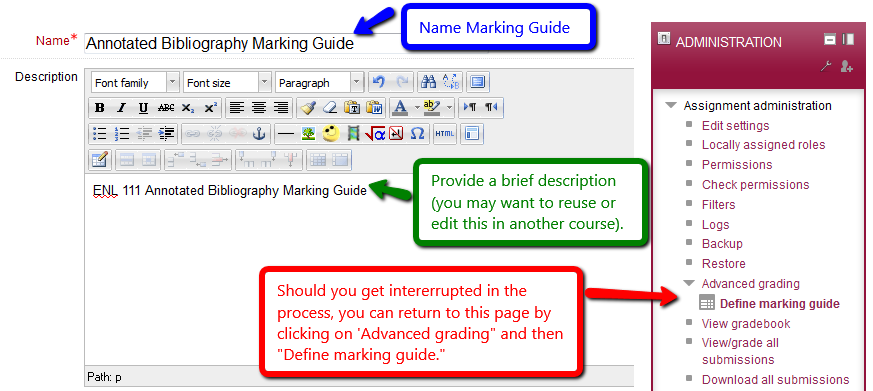The width and height of the screenshot is (873, 391).
Task: Go to View gradebook link
Action: pos(746,324)
